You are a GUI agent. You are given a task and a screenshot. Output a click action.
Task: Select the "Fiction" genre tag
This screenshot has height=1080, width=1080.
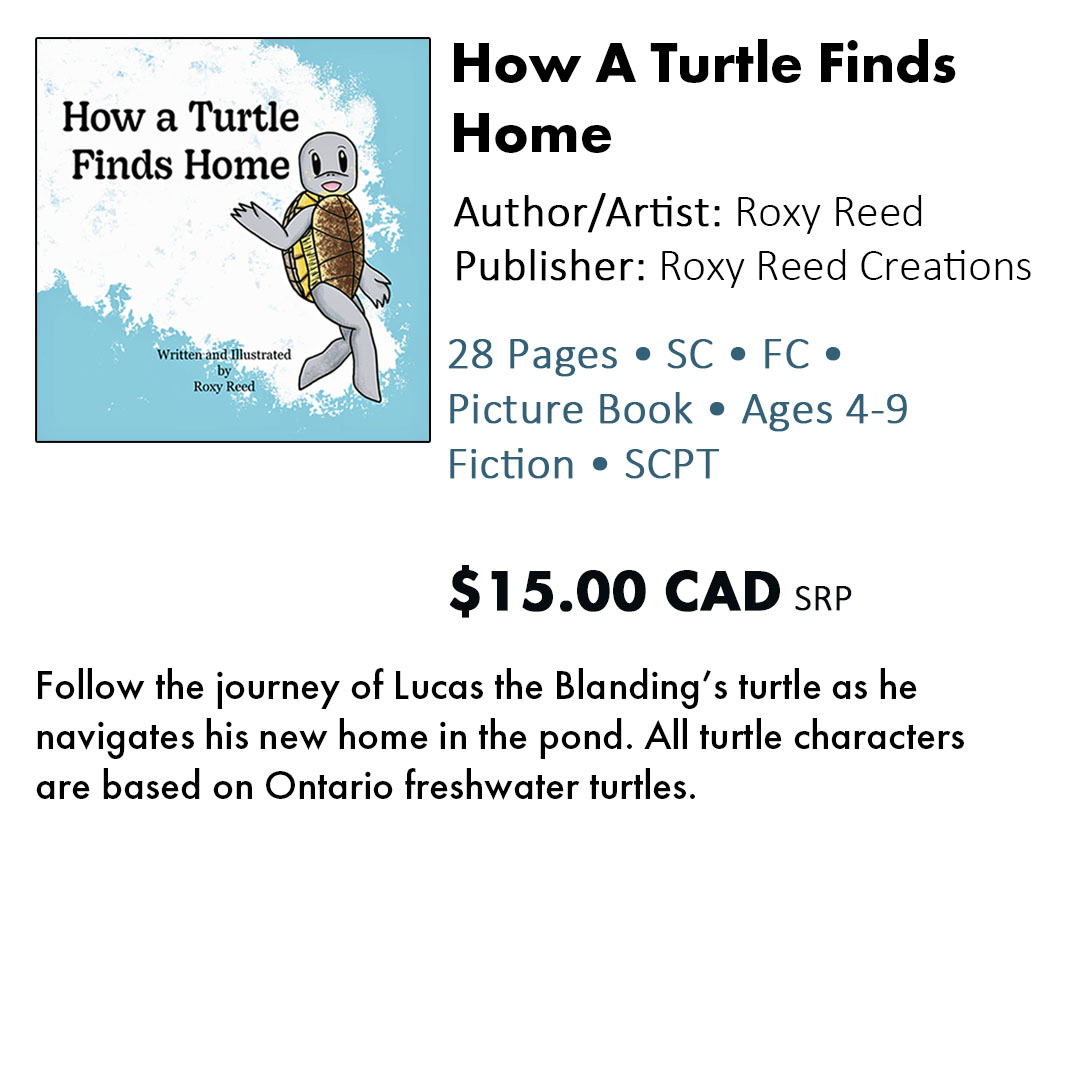point(511,465)
